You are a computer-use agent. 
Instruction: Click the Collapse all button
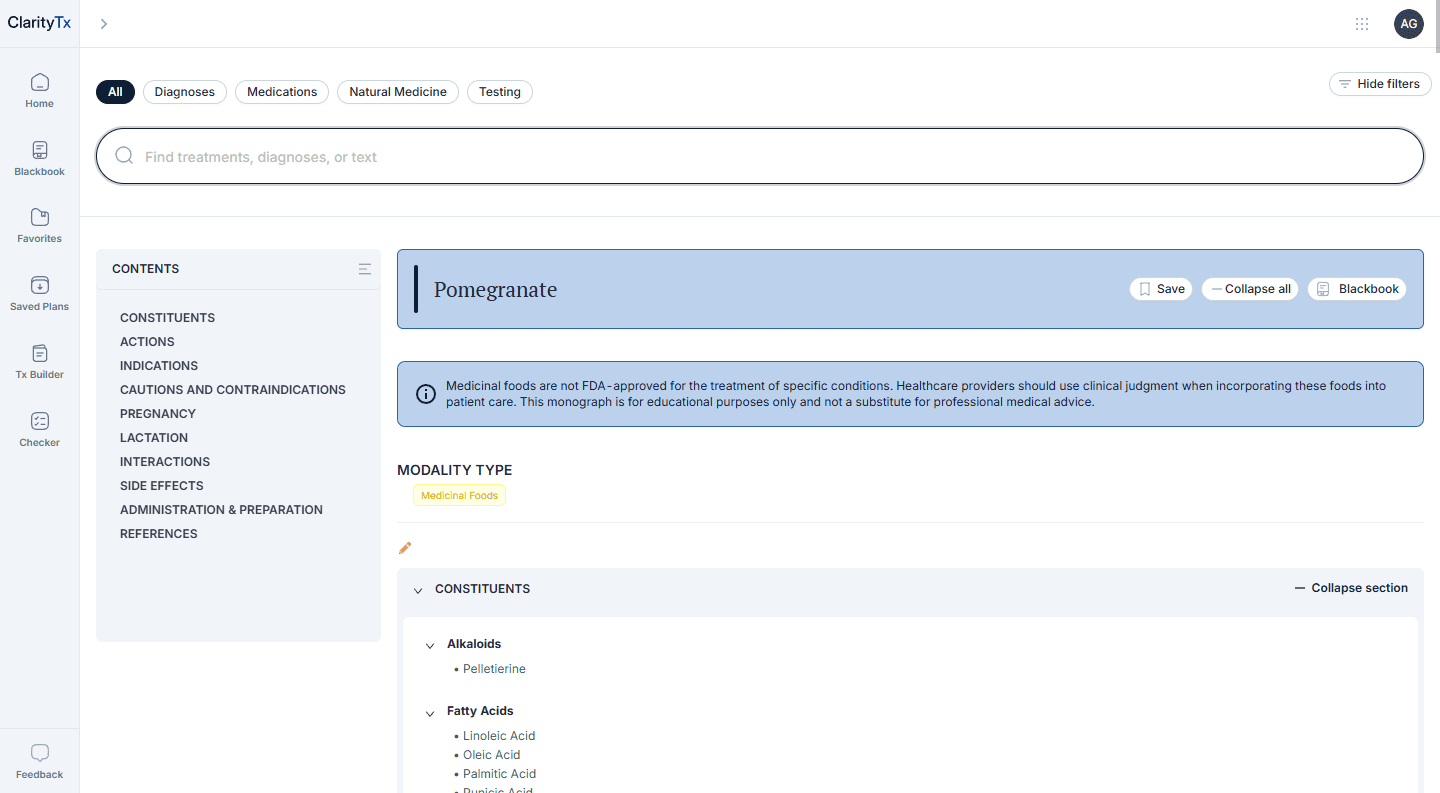tap(1250, 289)
